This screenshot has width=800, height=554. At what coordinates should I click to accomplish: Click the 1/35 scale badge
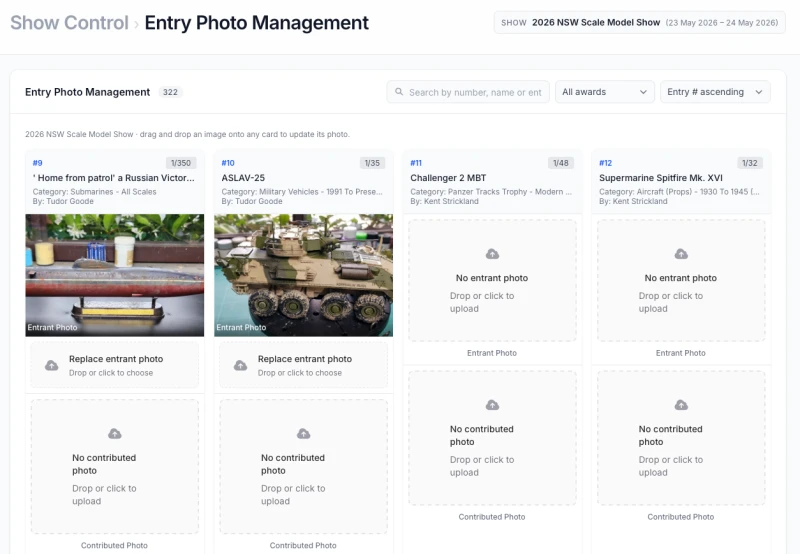tap(372, 163)
